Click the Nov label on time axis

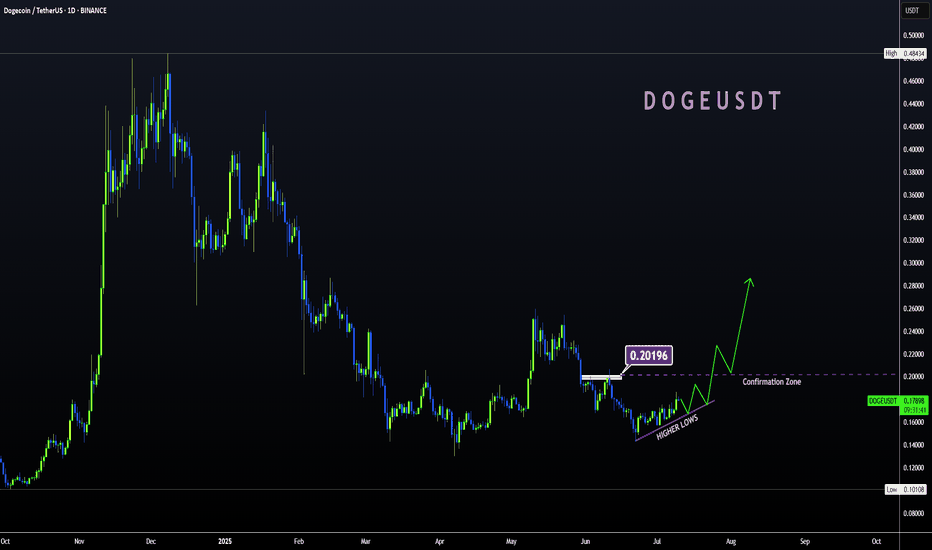[x=79, y=541]
